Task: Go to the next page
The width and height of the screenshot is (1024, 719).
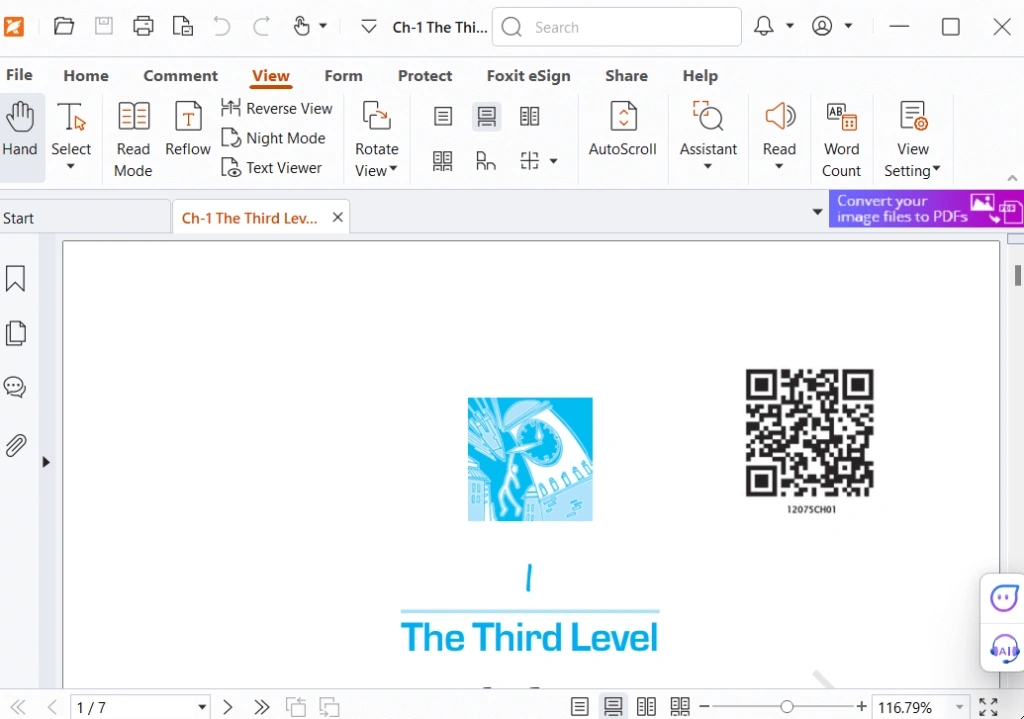Action: pyautogui.click(x=227, y=707)
